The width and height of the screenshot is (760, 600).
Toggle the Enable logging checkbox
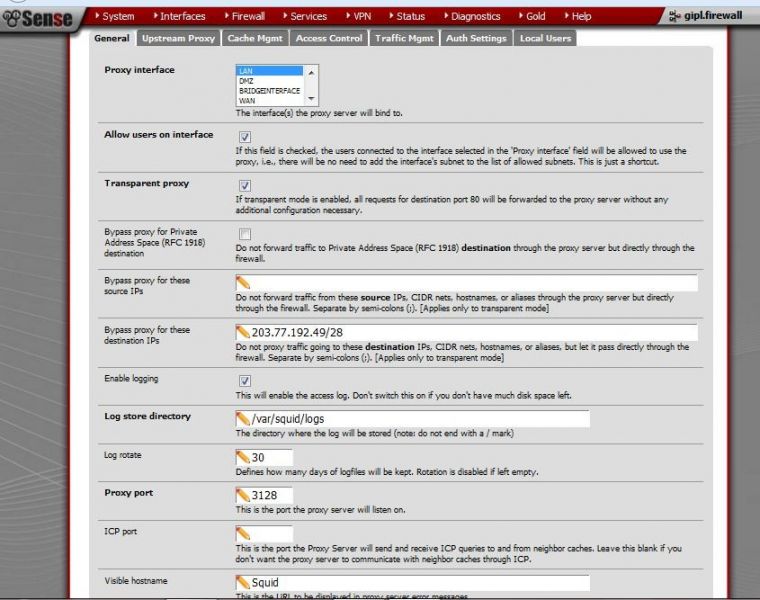[245, 380]
